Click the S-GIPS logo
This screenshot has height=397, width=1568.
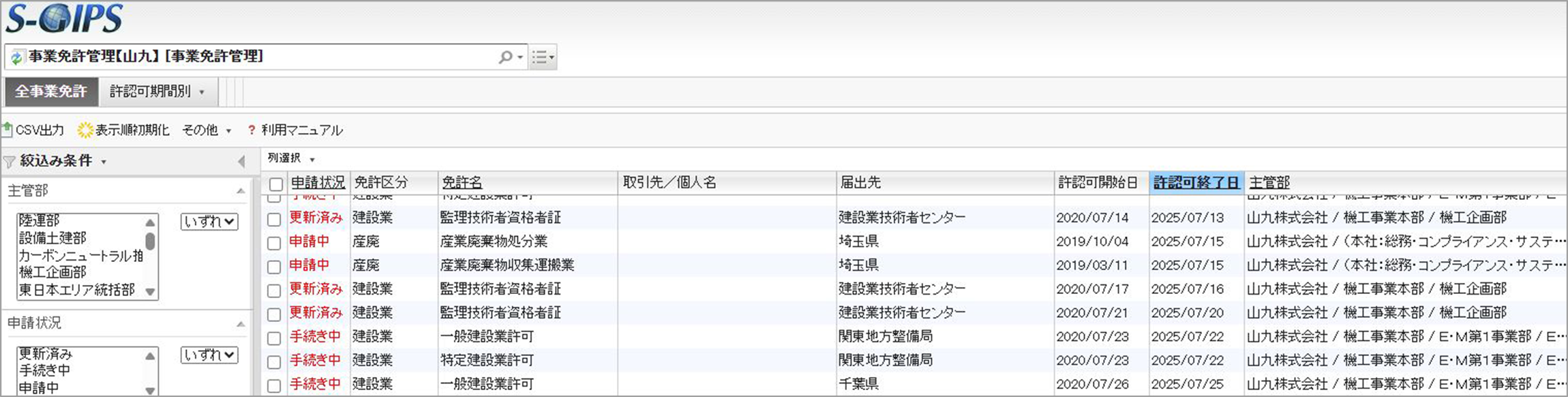tap(64, 18)
